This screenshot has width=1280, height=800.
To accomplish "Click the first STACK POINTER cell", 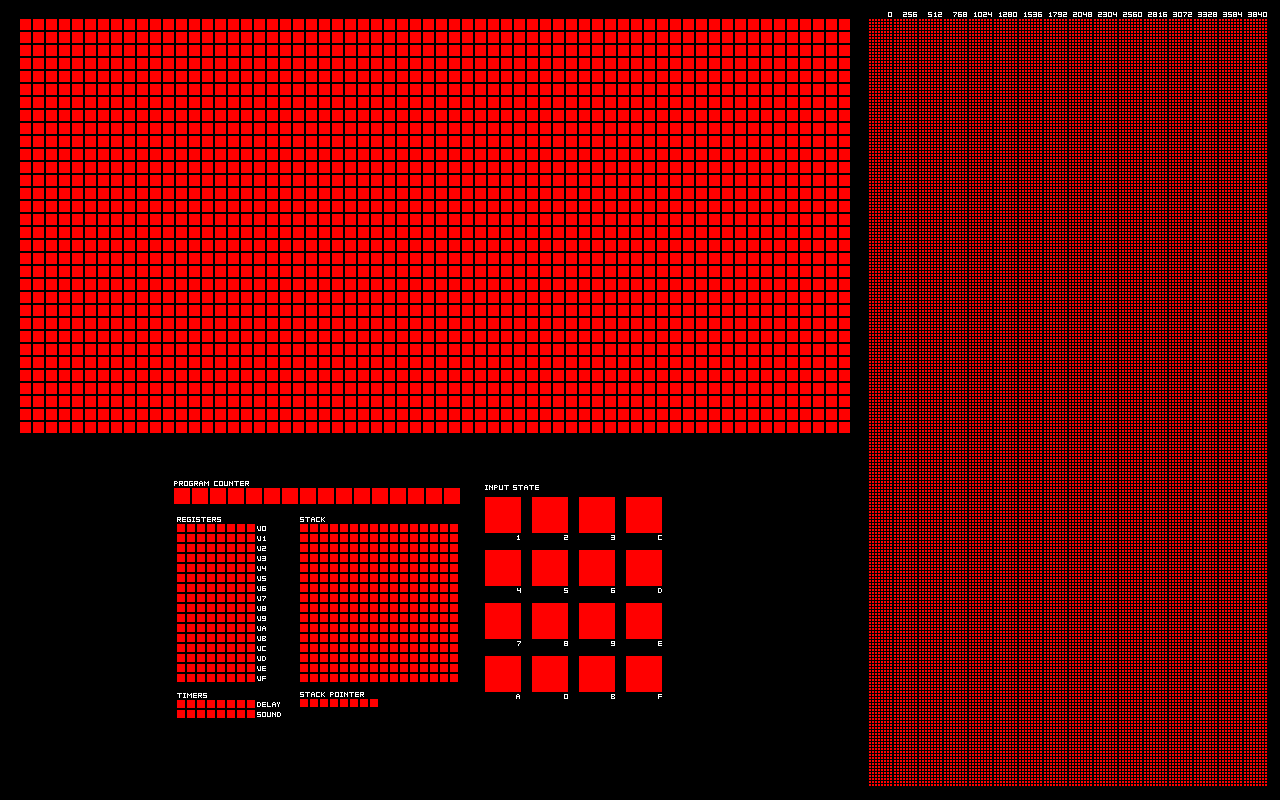I will point(303,703).
